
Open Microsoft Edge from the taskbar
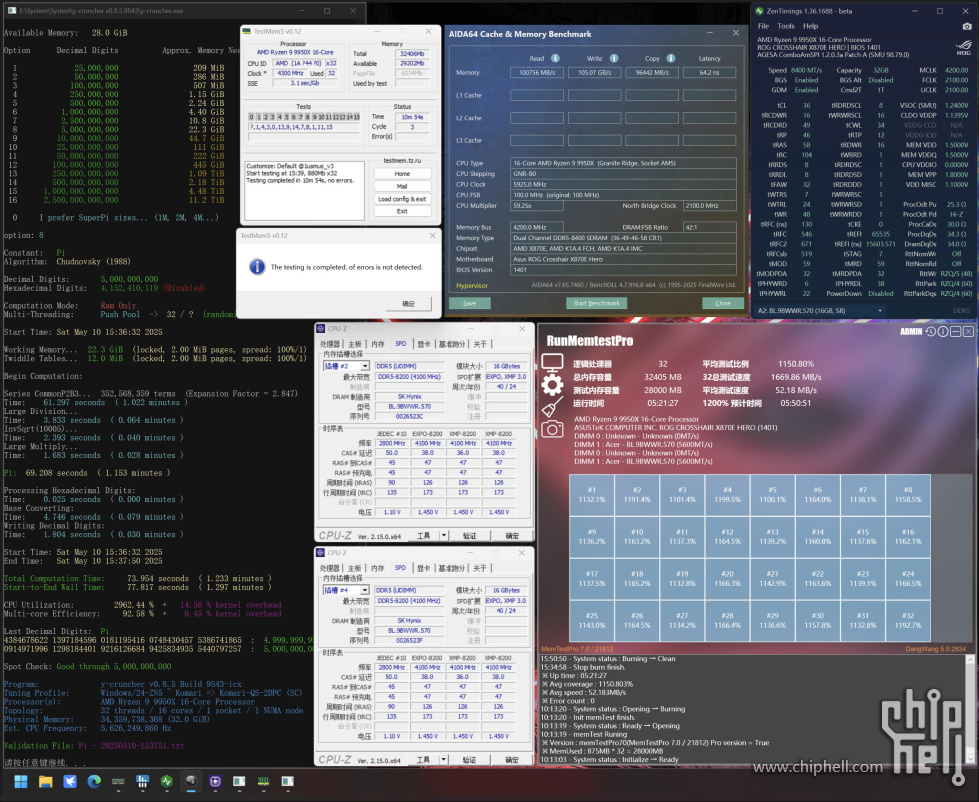click(x=94, y=781)
